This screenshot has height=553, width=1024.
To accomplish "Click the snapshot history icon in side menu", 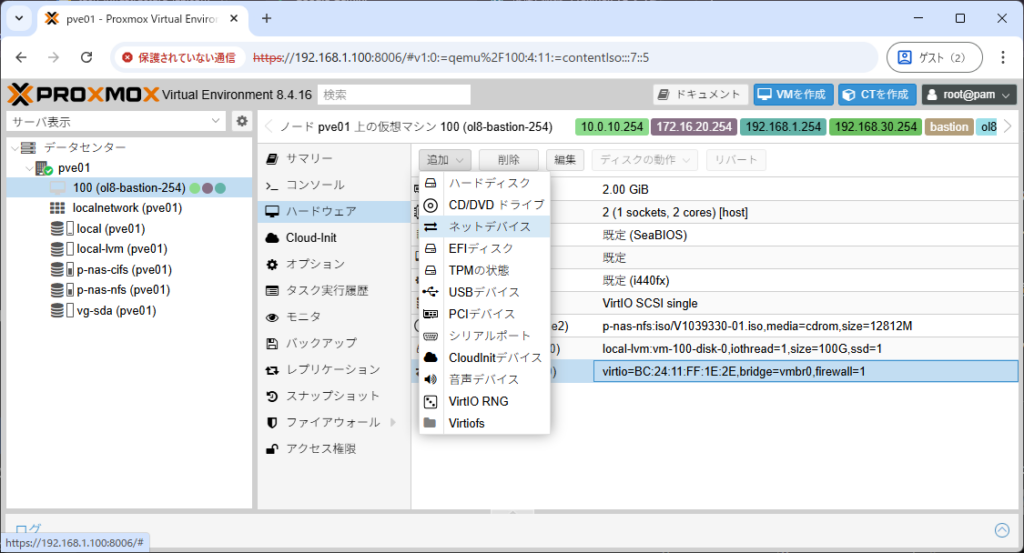I will click(272, 396).
